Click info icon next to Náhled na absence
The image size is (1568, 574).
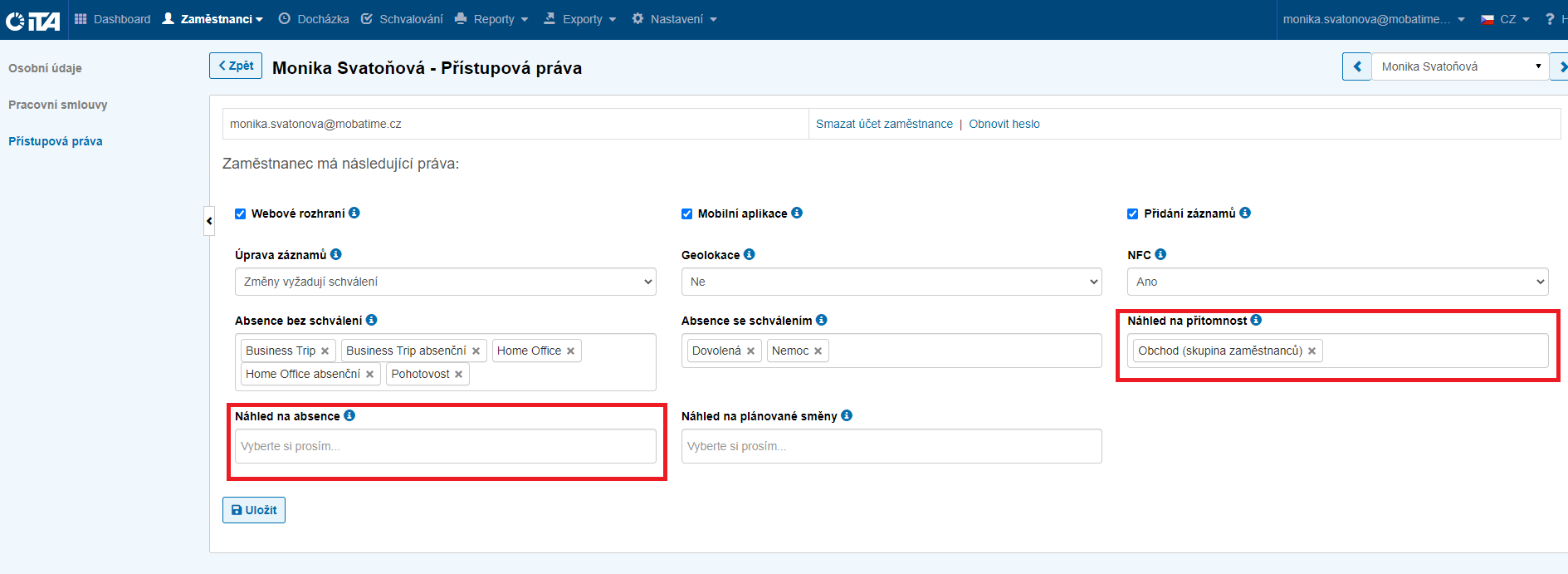(349, 415)
